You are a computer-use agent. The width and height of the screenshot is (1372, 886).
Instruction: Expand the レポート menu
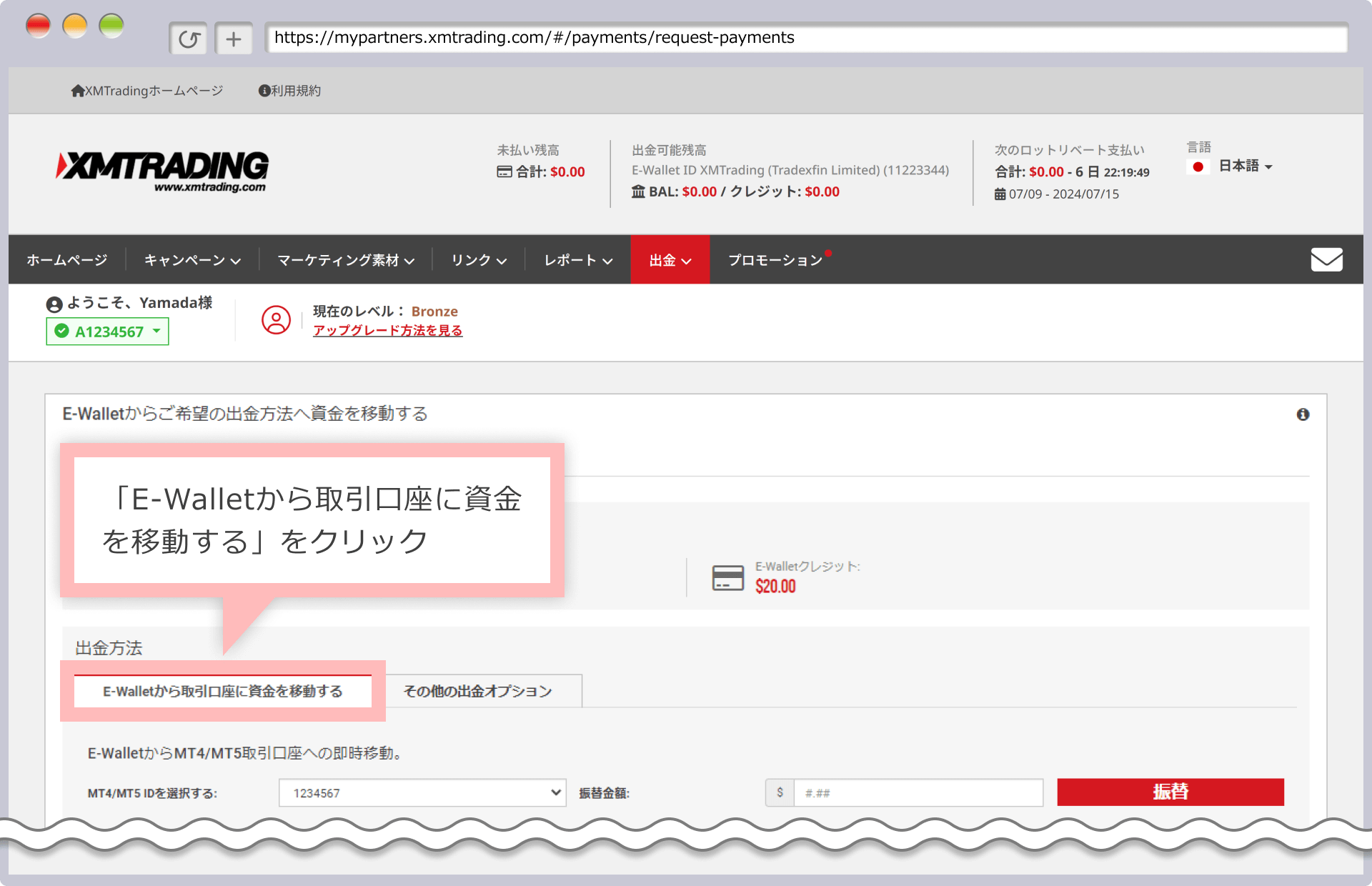(578, 260)
